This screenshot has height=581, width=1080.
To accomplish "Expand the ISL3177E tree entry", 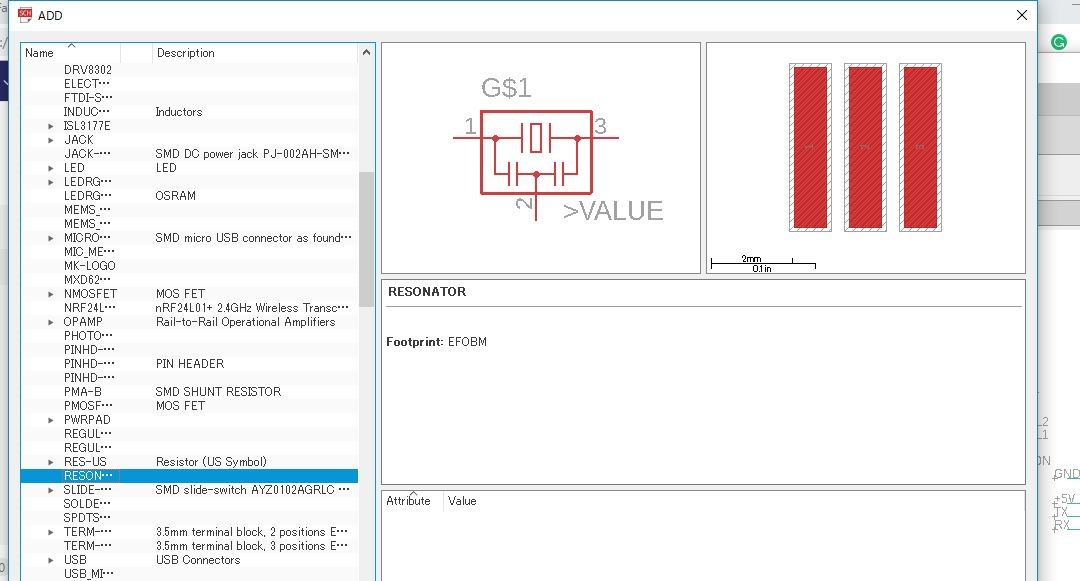I will 51,126.
